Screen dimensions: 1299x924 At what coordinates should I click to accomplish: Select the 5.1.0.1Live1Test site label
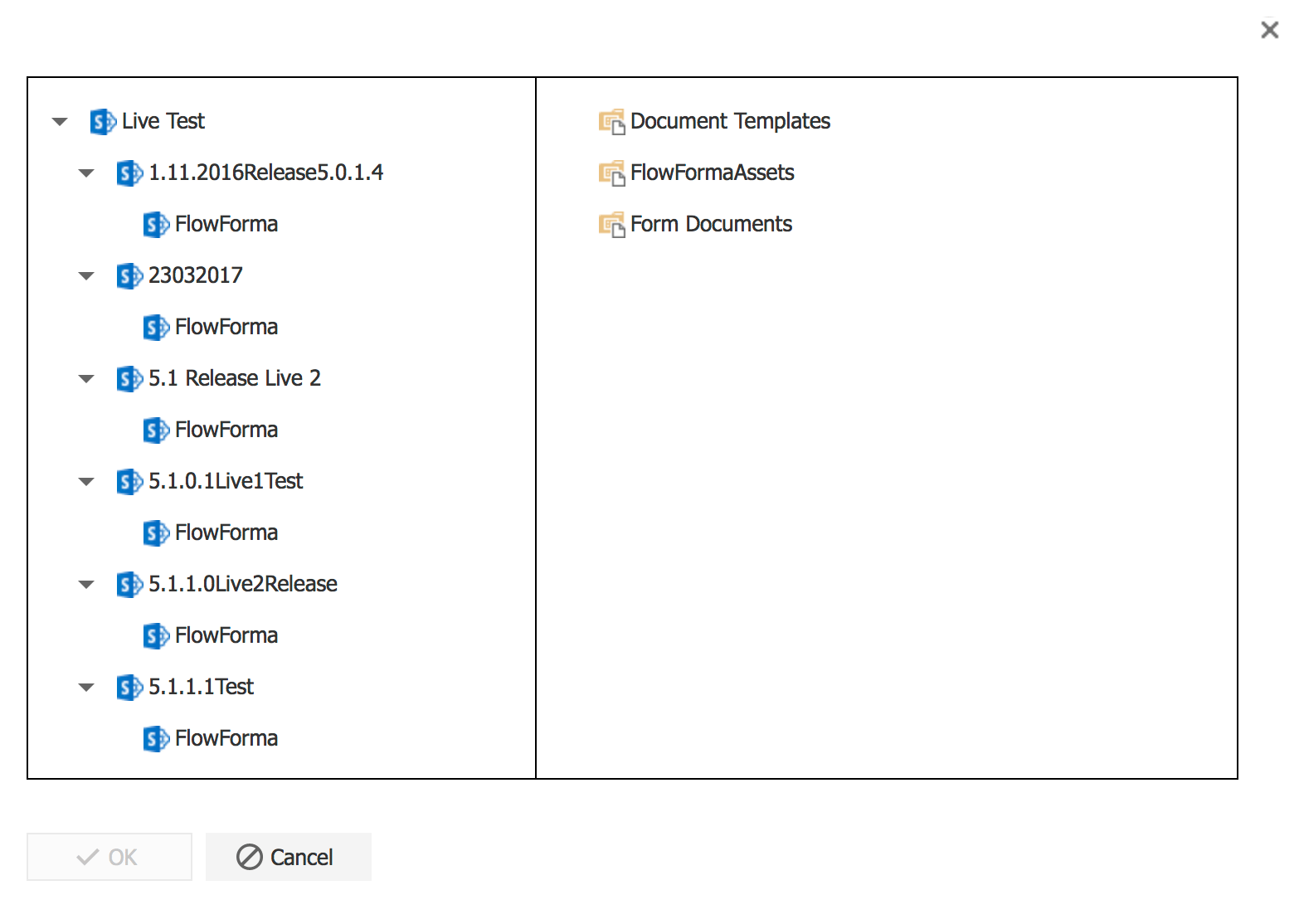tap(226, 481)
